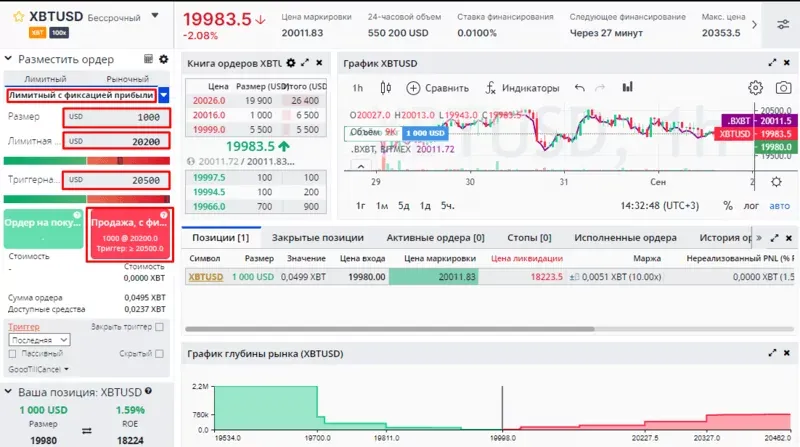The image size is (800, 447).
Task: Click the chart axis settings gear
Action: coord(777,182)
